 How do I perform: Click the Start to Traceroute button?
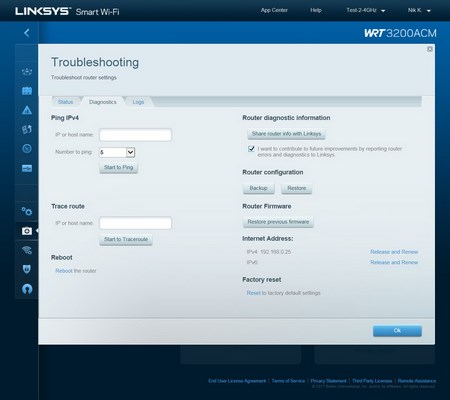coord(126,239)
